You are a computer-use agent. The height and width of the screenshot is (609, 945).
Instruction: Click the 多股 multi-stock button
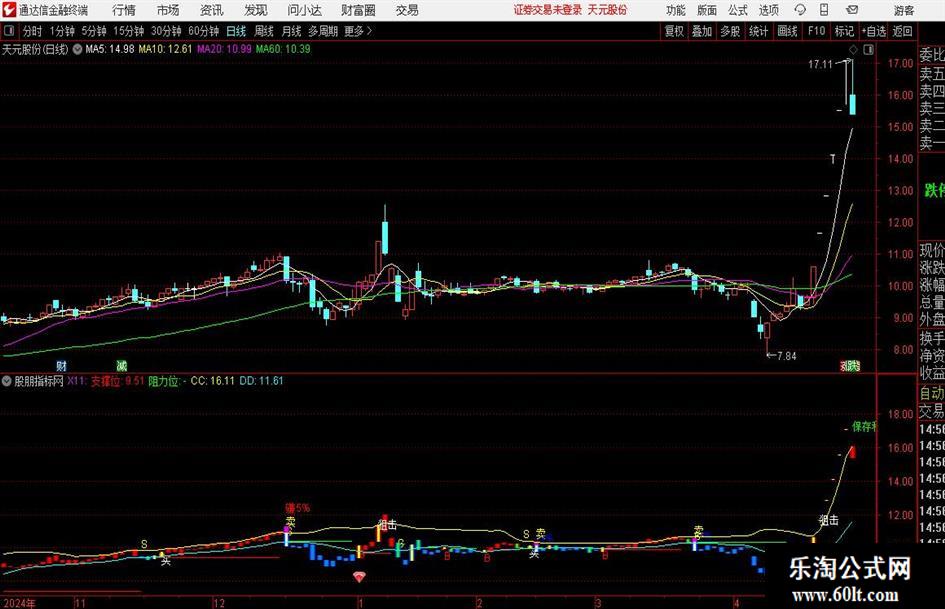pyautogui.click(x=730, y=31)
